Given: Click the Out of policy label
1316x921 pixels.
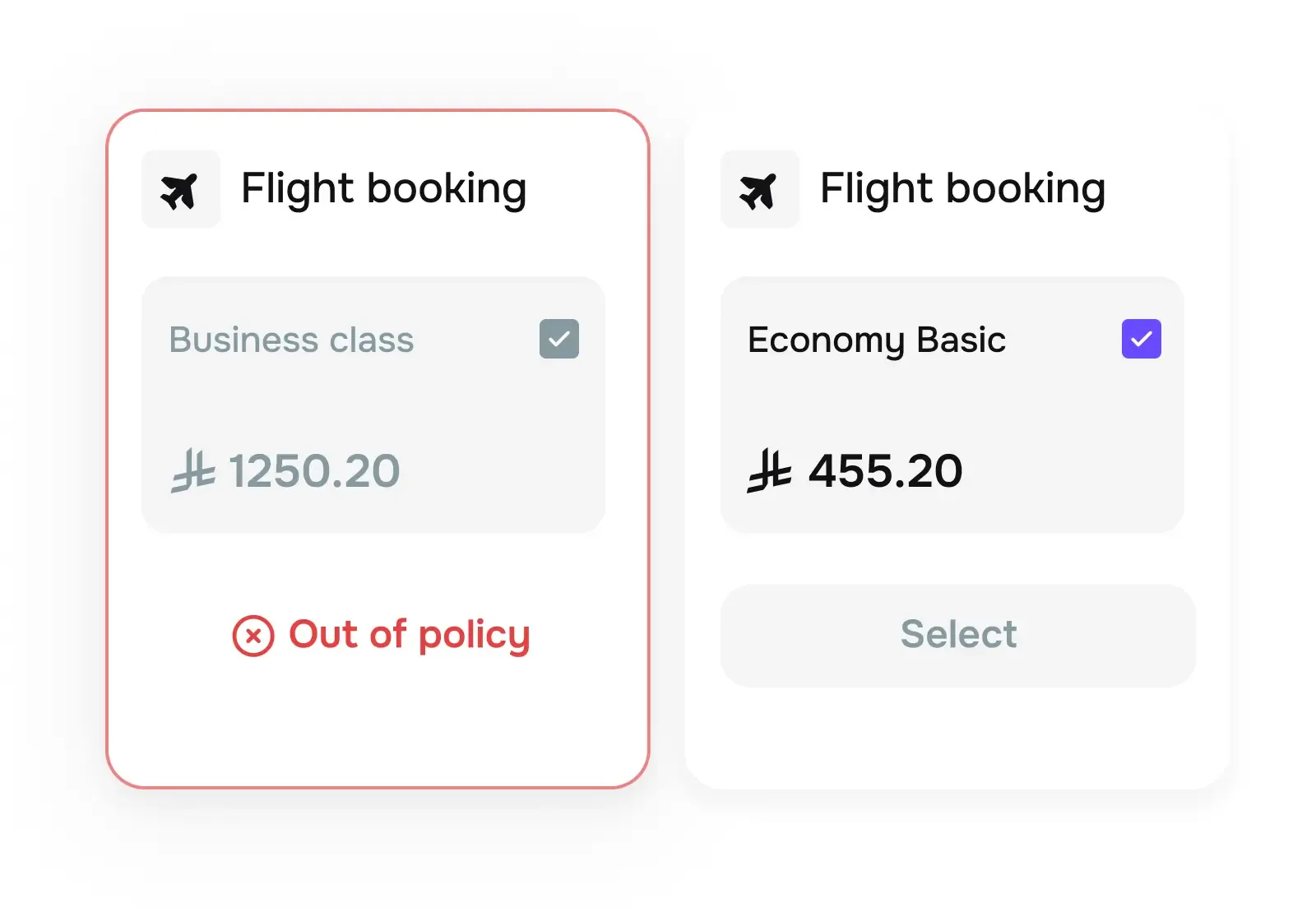Looking at the screenshot, I should 409,635.
